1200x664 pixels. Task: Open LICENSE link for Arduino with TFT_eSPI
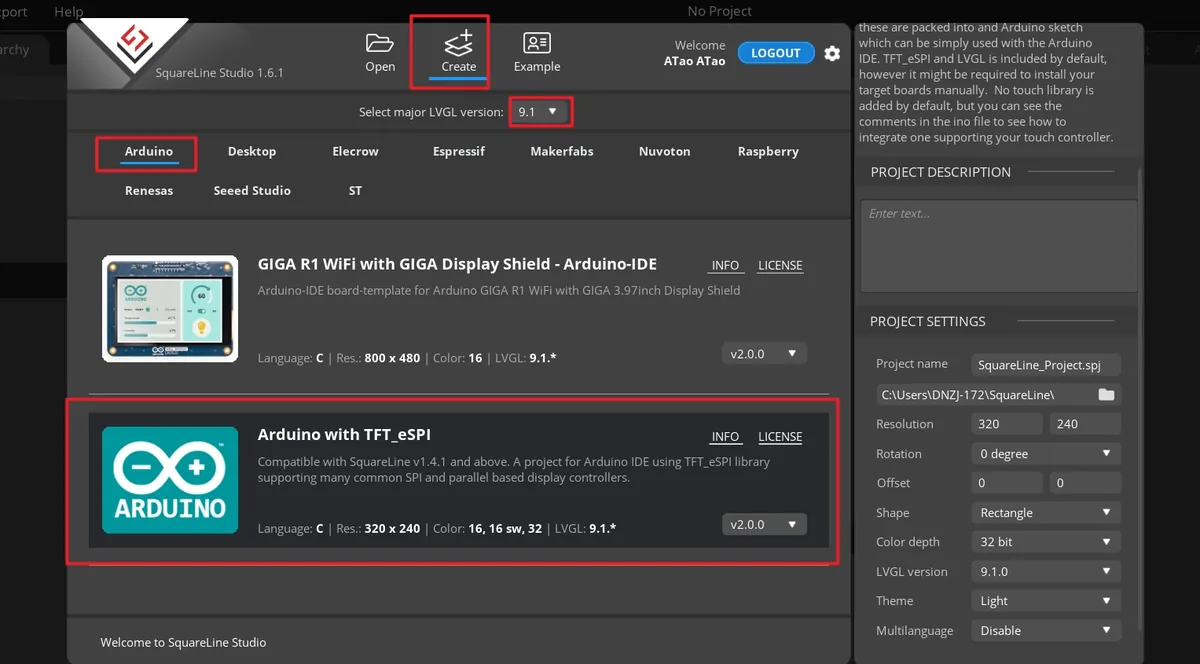click(780, 437)
